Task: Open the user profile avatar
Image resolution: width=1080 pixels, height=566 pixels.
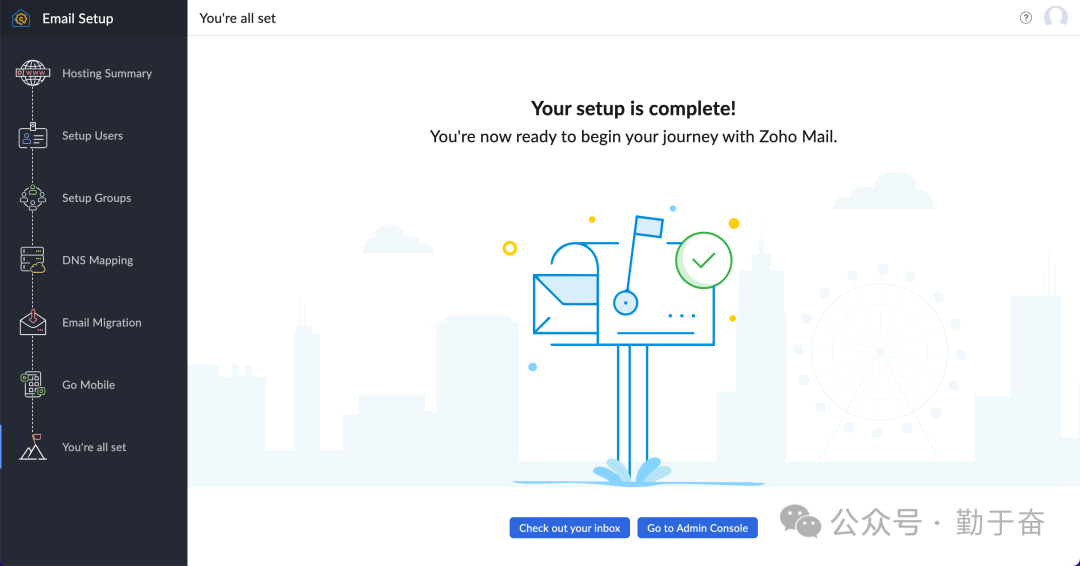Action: point(1055,18)
